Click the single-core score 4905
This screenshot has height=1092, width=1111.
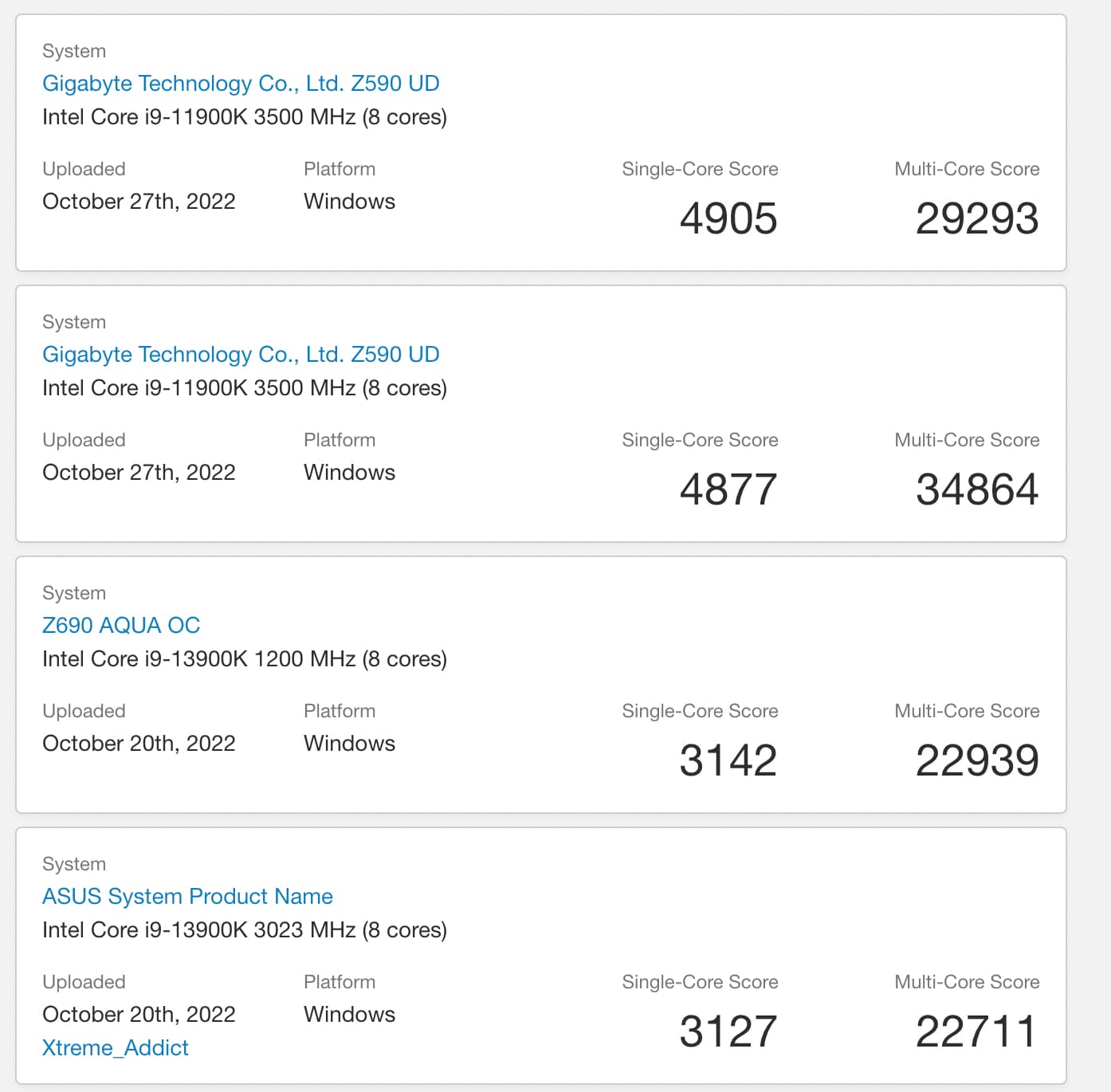(728, 218)
